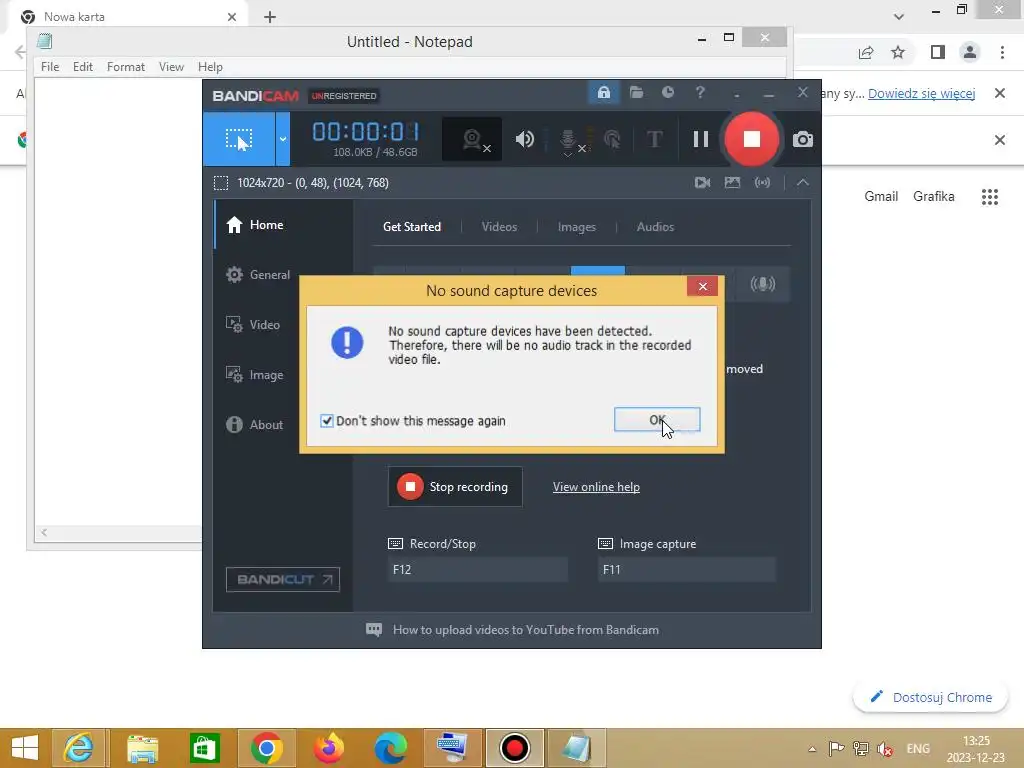Open the output folder icon
Image resolution: width=1024 pixels, height=768 pixels.
636,93
